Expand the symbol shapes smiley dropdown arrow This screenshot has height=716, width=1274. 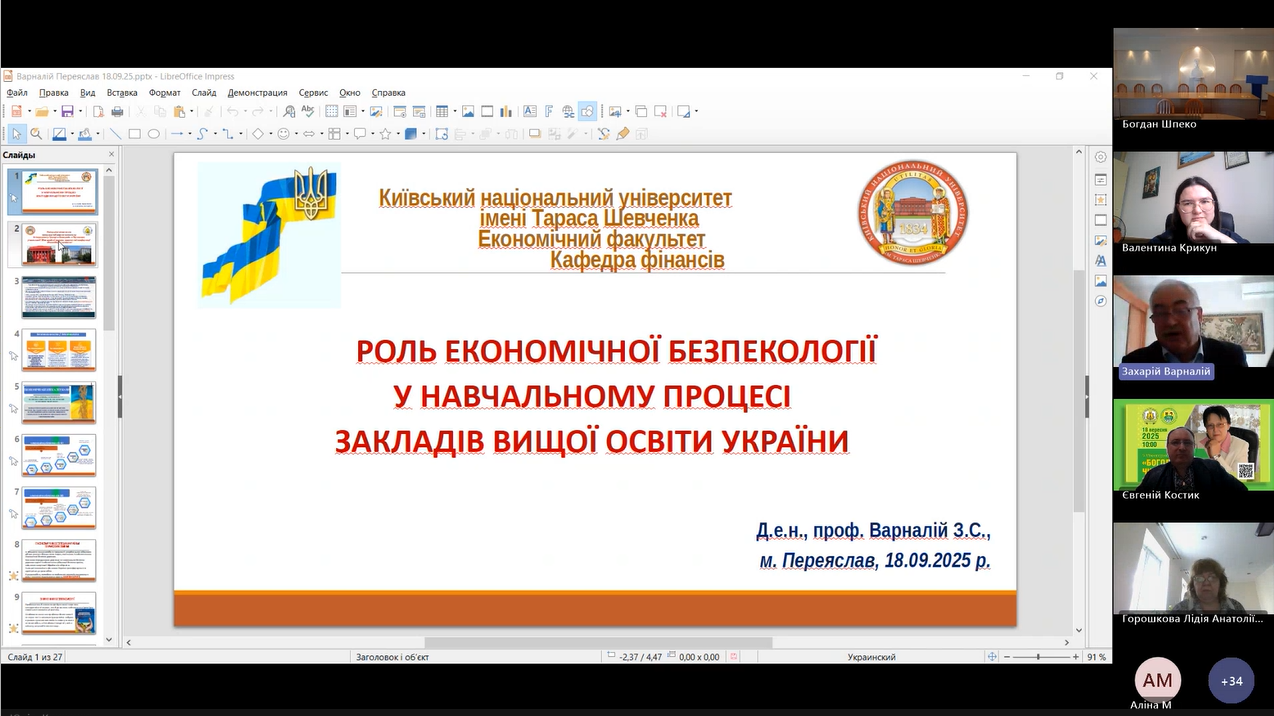coord(297,134)
